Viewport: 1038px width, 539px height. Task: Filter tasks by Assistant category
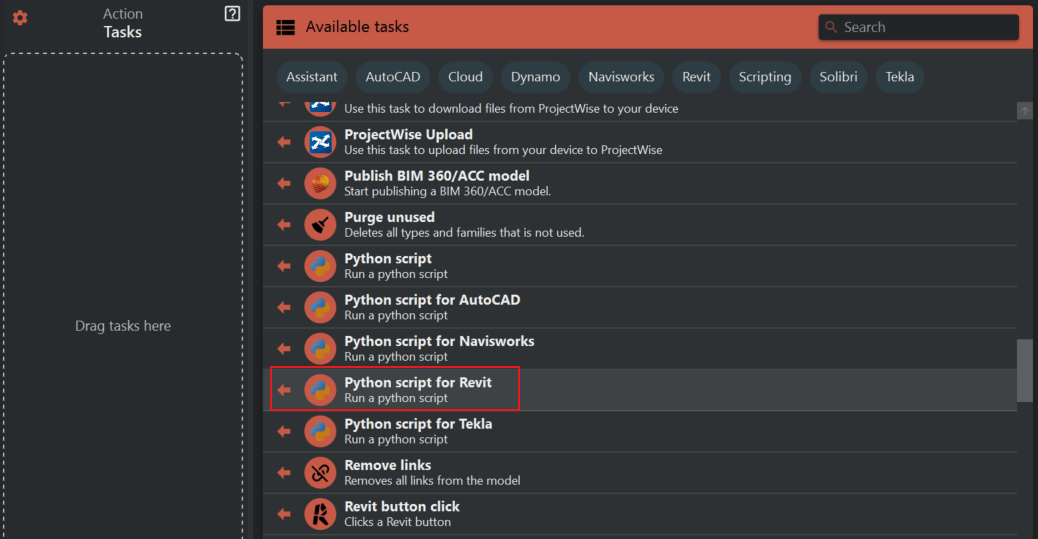pos(312,77)
